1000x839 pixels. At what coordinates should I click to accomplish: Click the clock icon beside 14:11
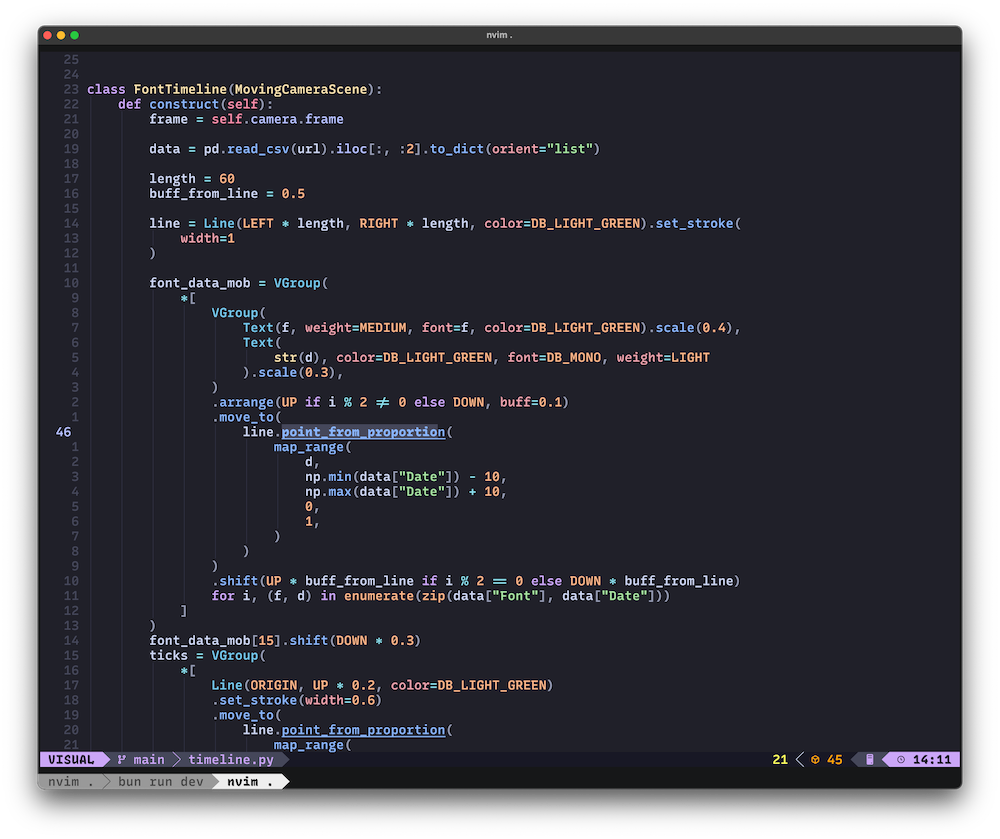[x=901, y=759]
